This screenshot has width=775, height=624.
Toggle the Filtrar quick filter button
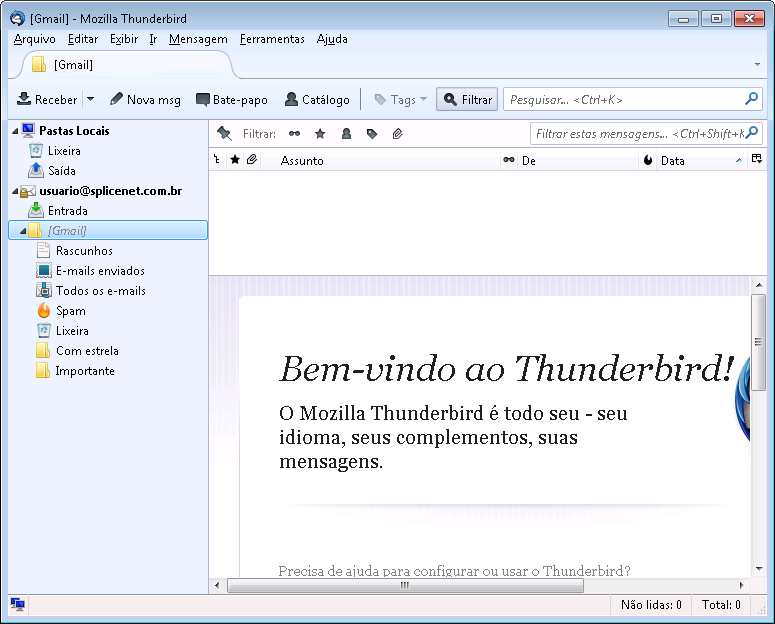pyautogui.click(x=467, y=99)
